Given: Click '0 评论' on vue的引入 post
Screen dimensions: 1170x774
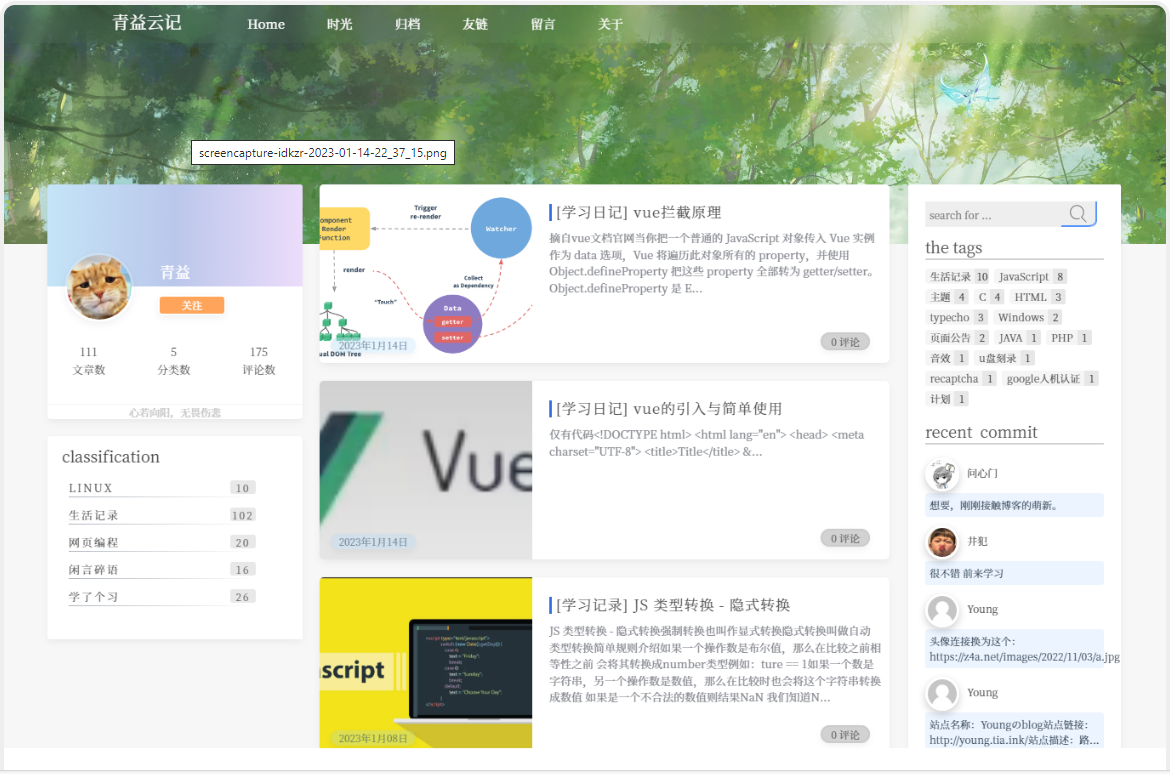Looking at the screenshot, I should (845, 538).
